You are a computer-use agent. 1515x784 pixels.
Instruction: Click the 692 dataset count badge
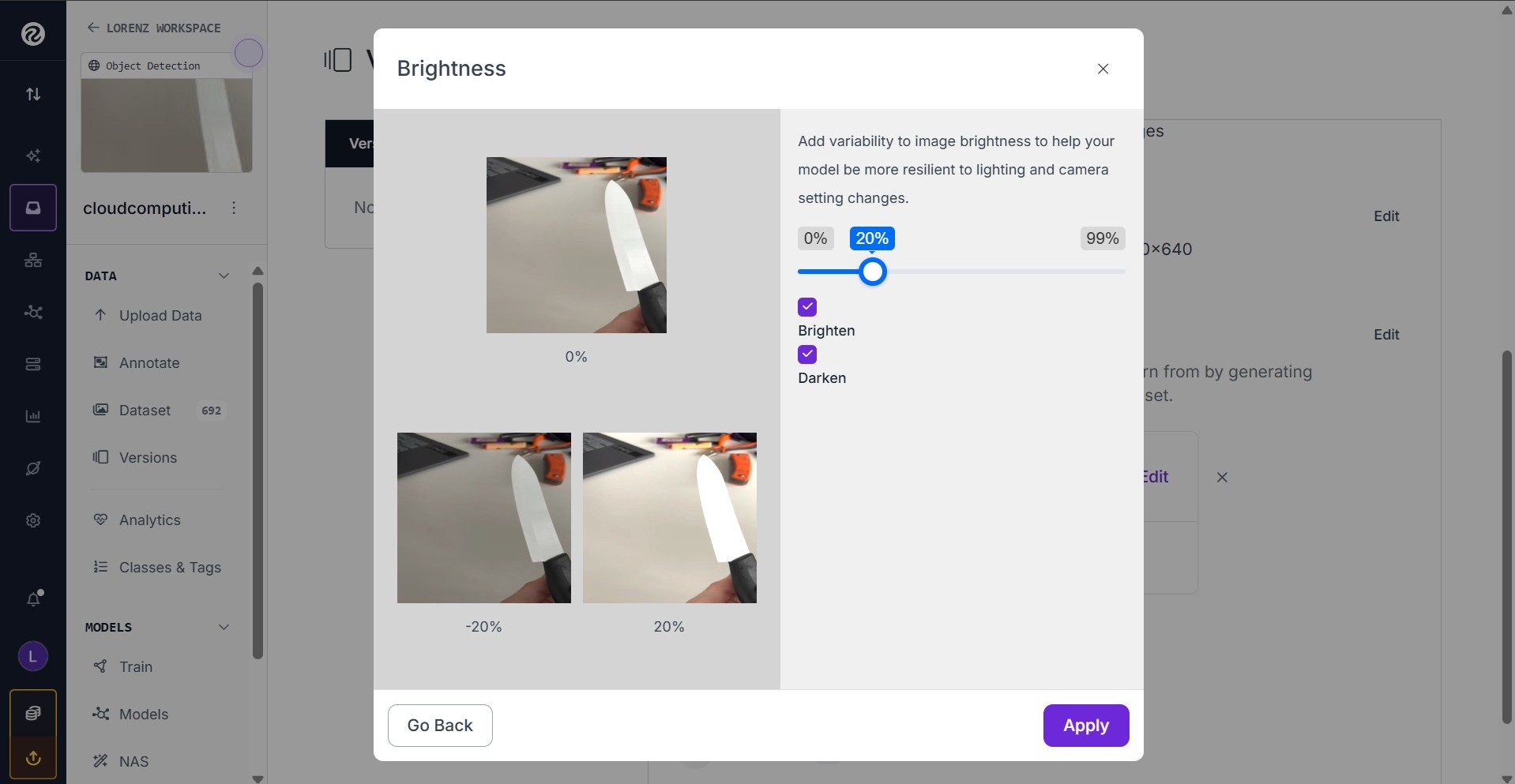point(211,411)
